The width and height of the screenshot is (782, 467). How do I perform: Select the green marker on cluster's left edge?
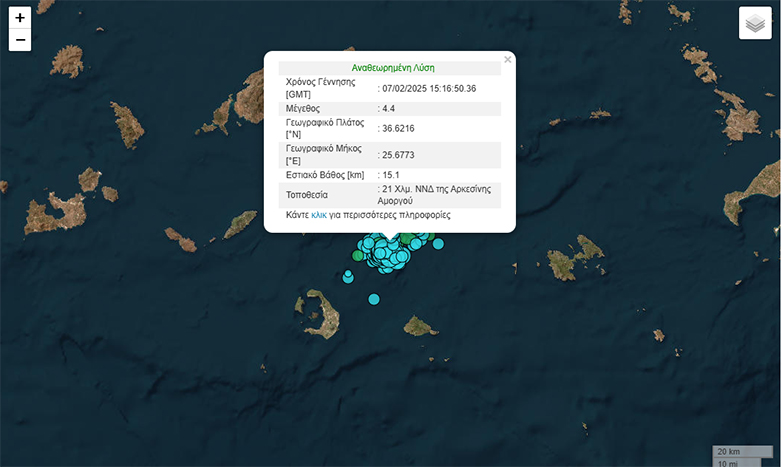(x=358, y=255)
